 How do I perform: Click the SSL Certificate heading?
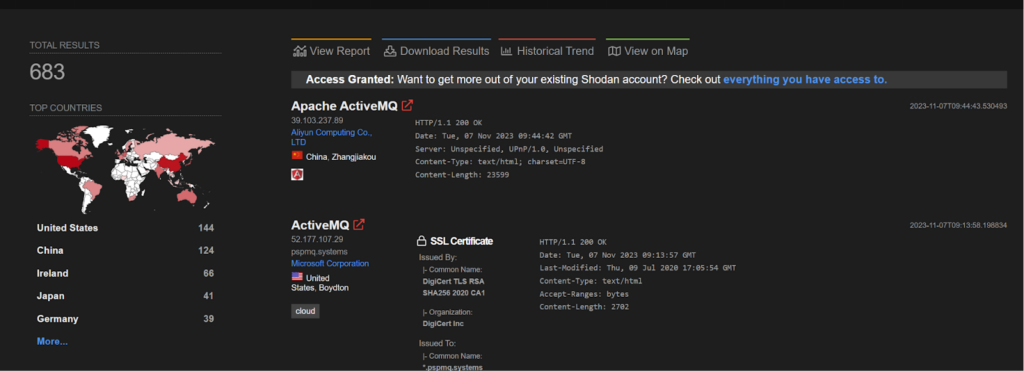click(x=462, y=241)
